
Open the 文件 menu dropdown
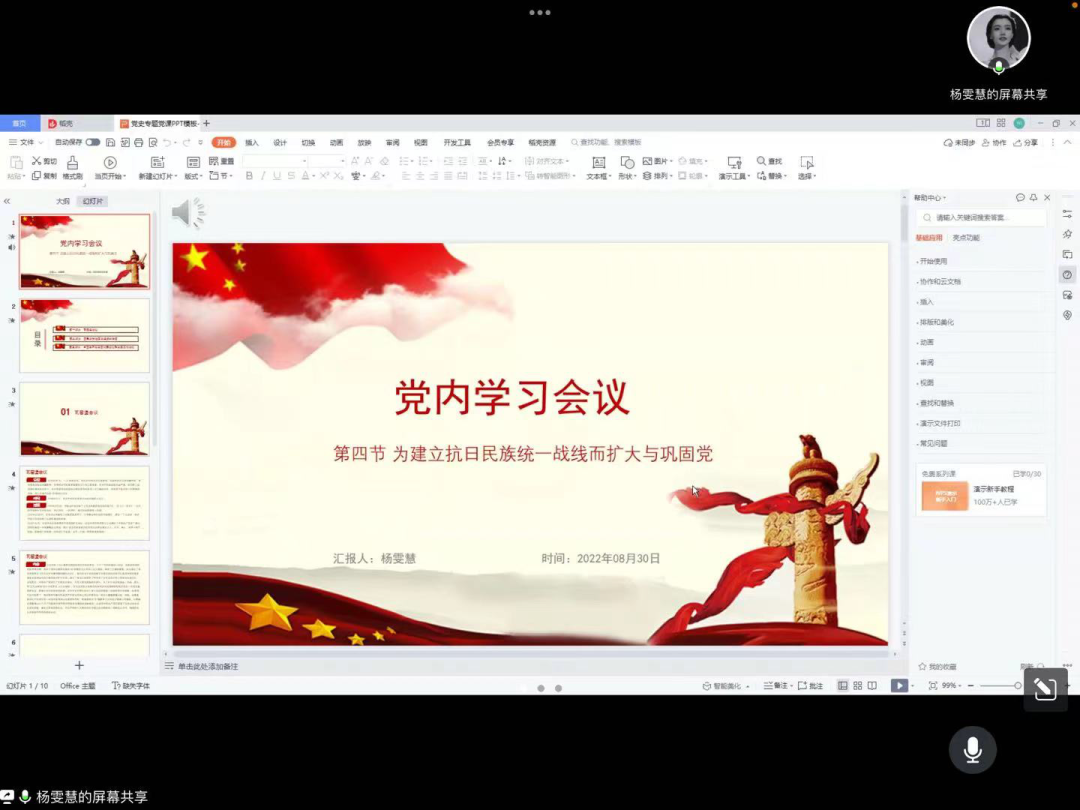26,143
